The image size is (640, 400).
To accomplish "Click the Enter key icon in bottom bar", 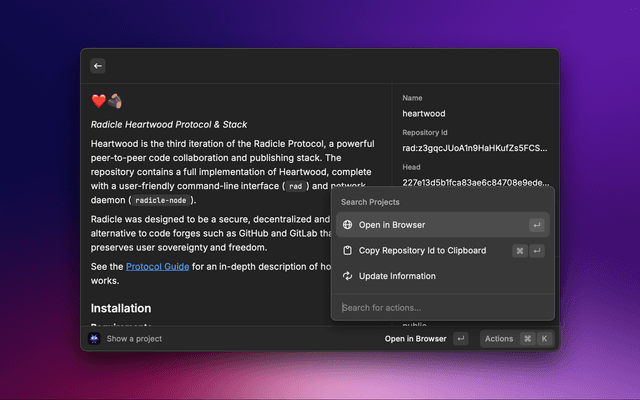I will 460,339.
